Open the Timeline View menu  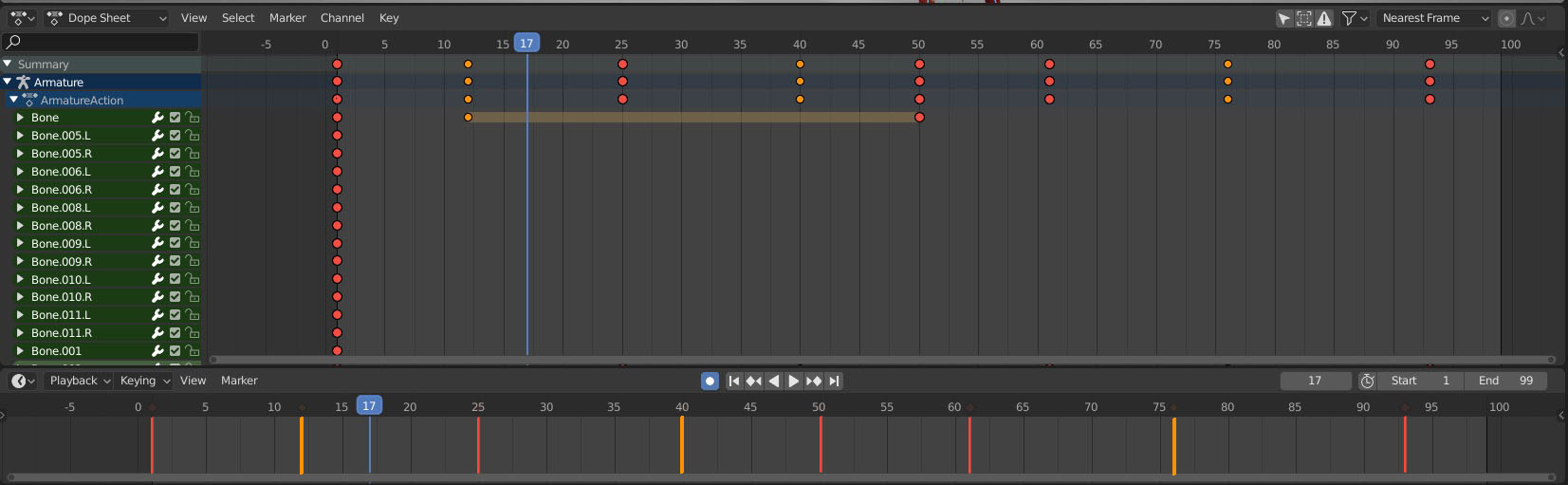193,381
